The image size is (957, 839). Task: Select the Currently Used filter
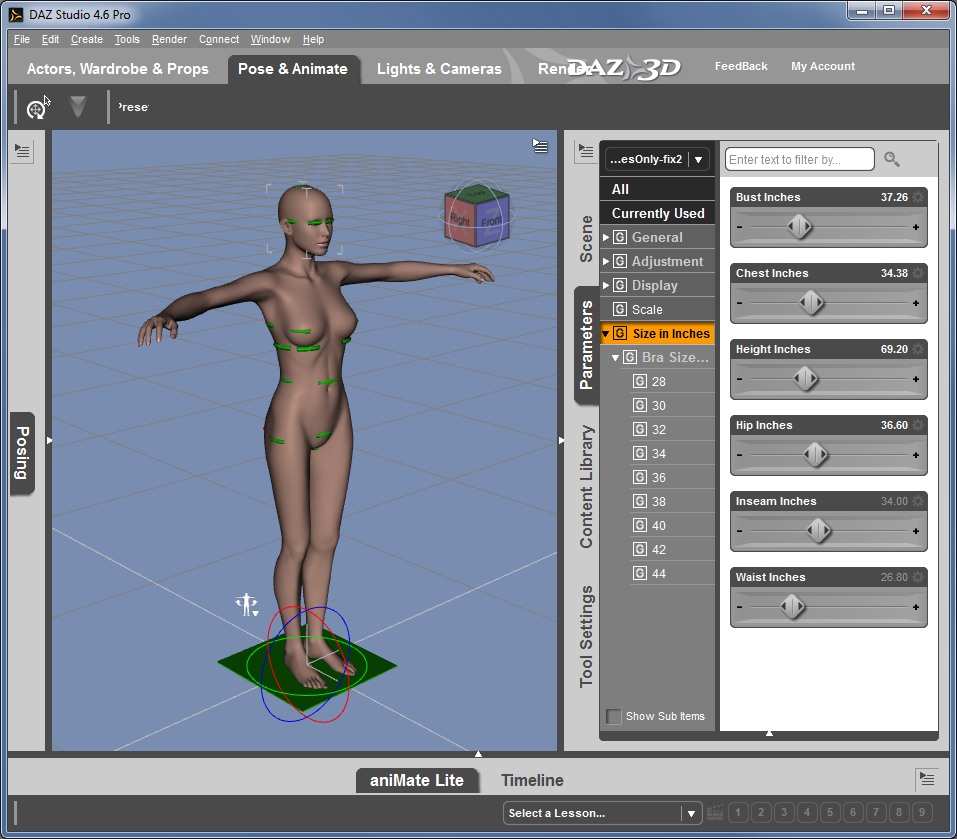click(657, 214)
